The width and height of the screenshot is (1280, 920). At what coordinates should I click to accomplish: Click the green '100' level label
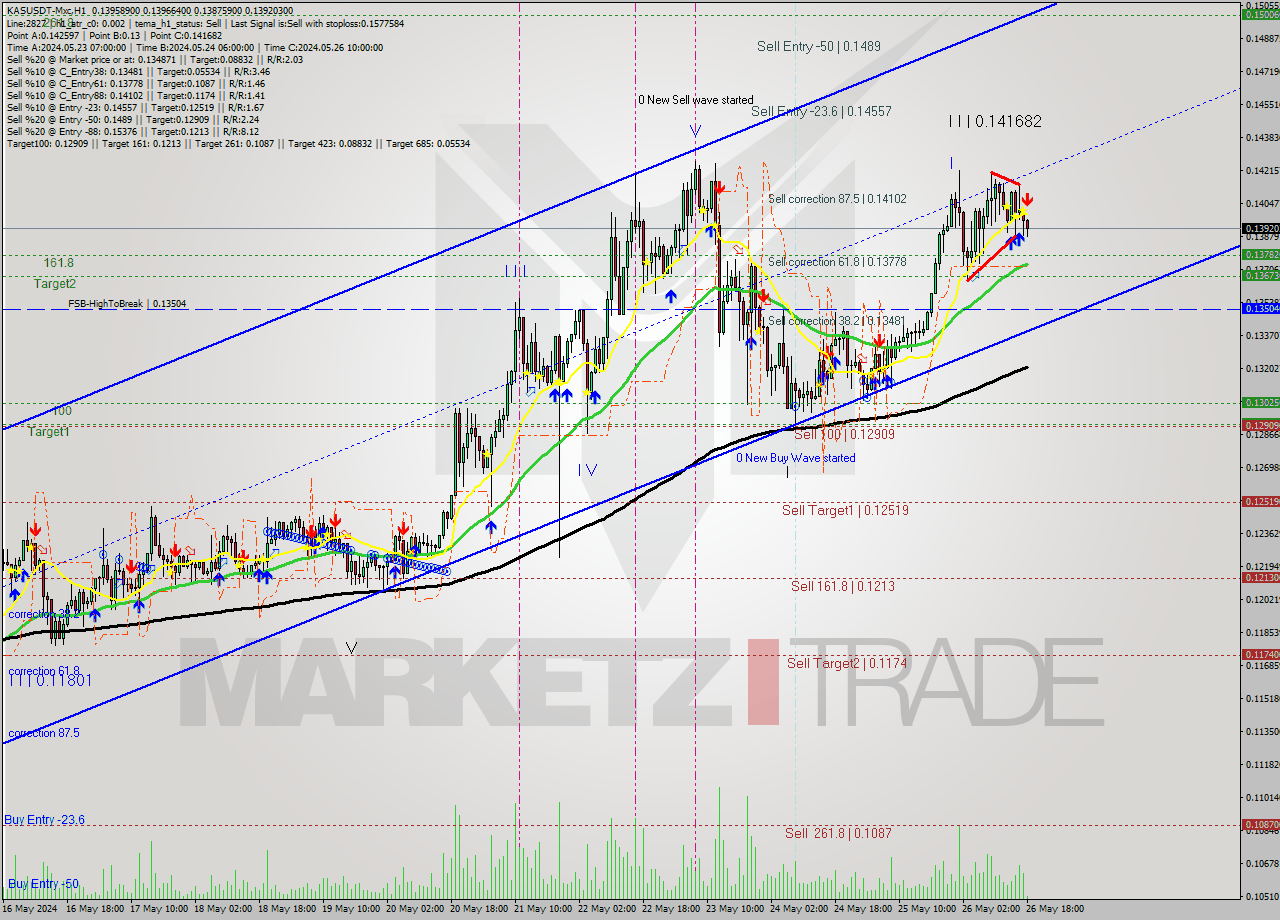62,411
